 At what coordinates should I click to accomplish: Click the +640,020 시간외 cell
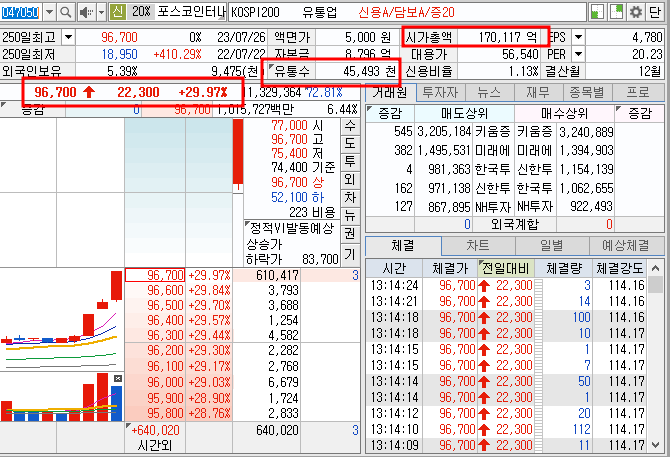(156, 430)
